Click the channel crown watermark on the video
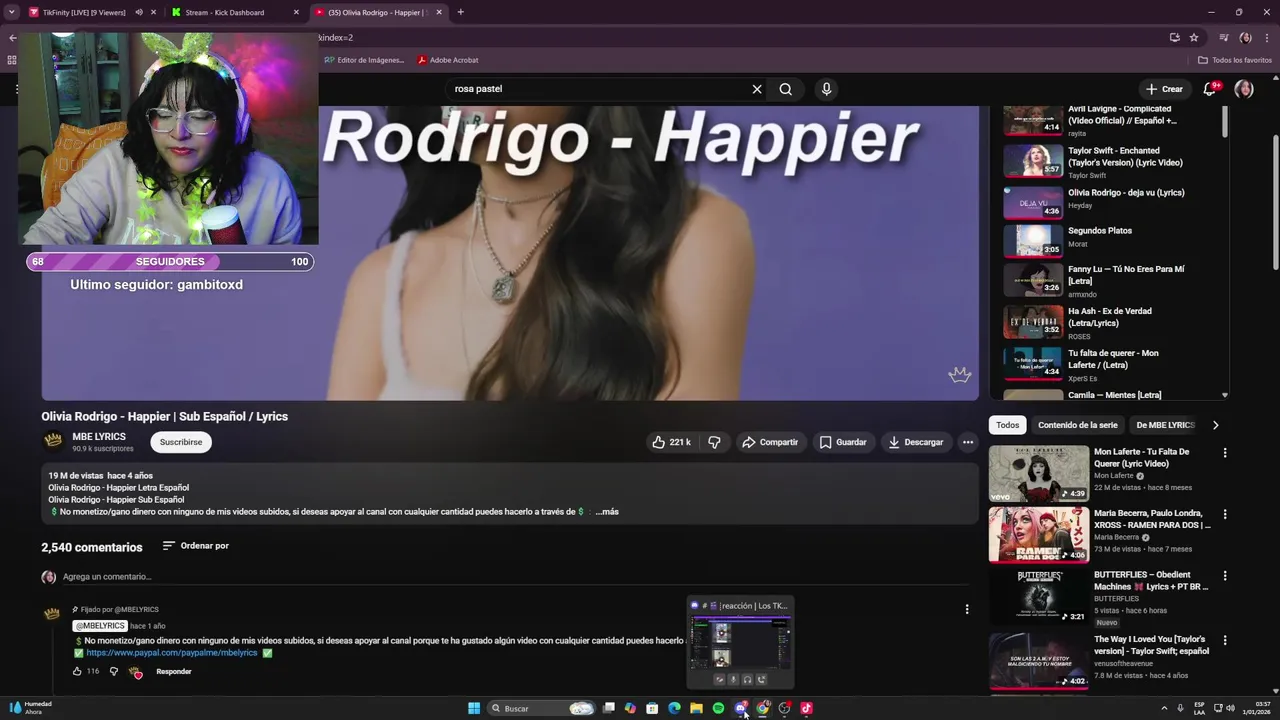Screen dimensions: 1280x720 point(960,375)
